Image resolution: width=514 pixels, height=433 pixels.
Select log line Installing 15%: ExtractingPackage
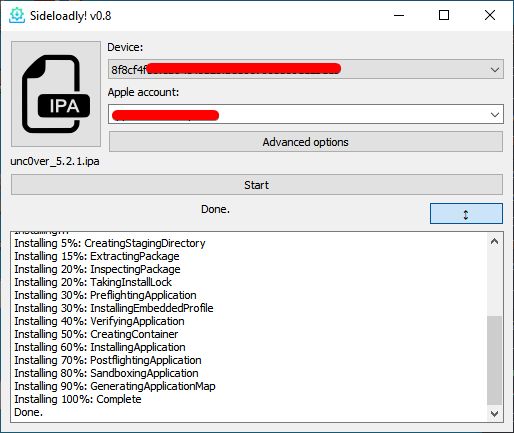pyautogui.click(x=97, y=256)
